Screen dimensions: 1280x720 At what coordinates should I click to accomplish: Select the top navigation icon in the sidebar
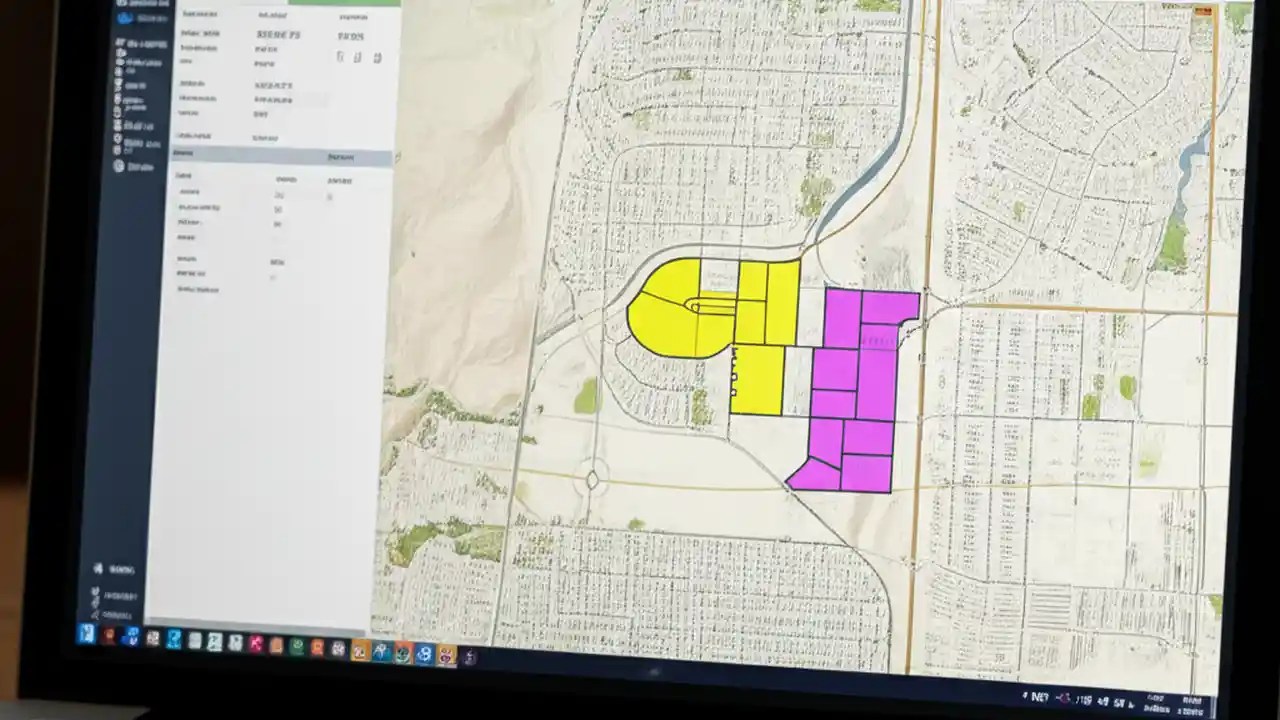coord(123,3)
